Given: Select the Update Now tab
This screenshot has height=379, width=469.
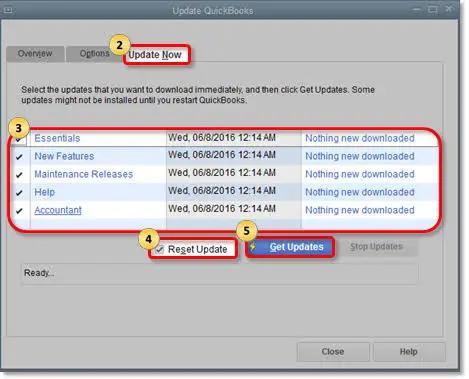Looking at the screenshot, I should (155, 55).
